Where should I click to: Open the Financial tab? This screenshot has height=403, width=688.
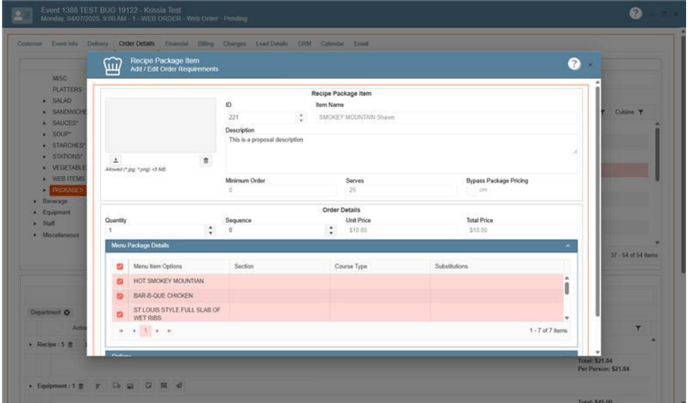coord(175,44)
